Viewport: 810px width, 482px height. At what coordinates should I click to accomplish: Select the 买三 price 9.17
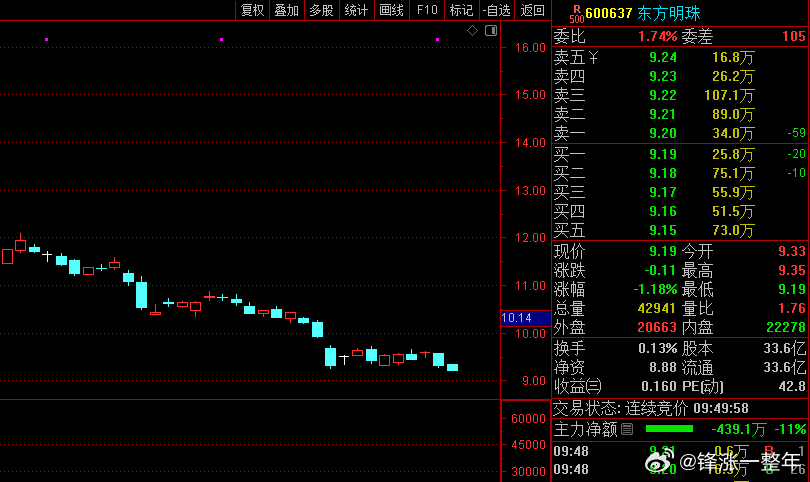(x=663, y=192)
